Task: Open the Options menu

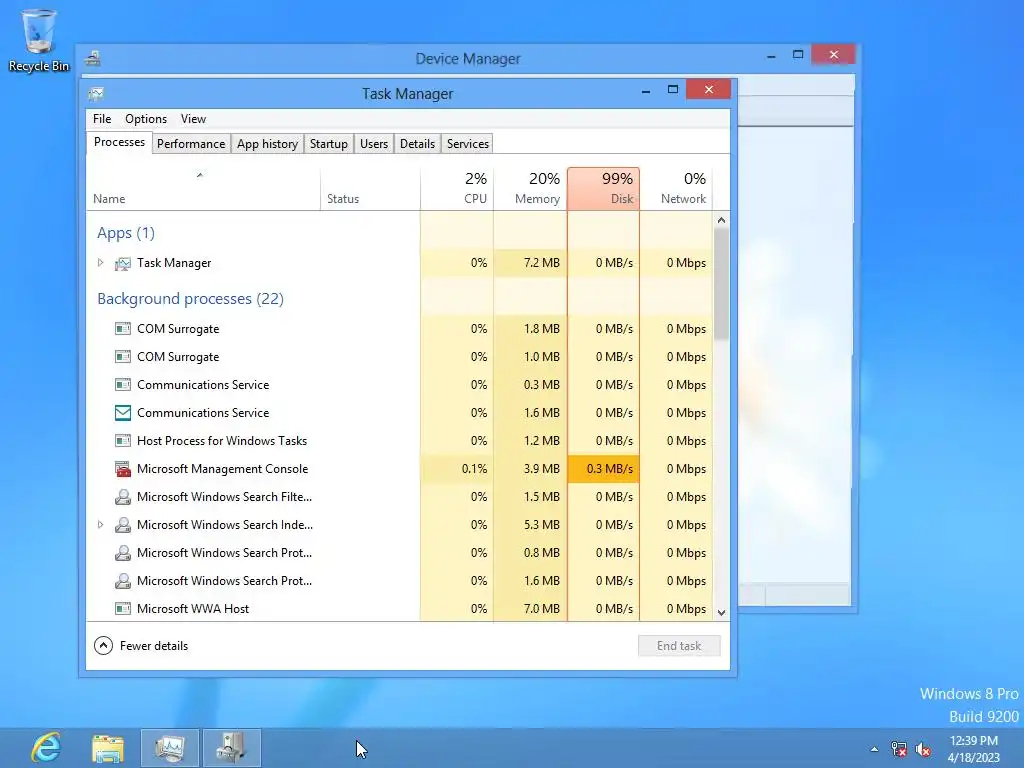Action: [x=146, y=119]
